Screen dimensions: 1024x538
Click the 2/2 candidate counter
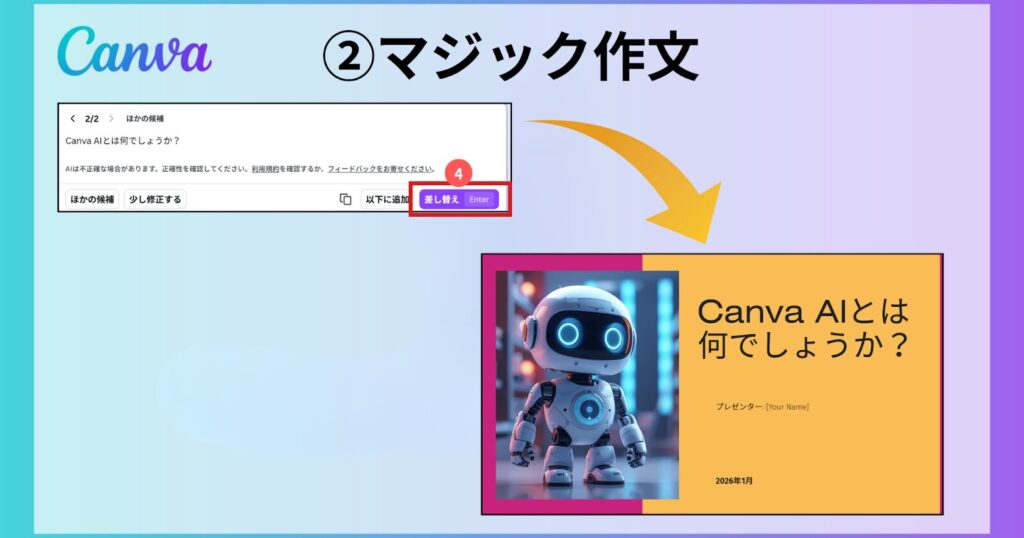tap(91, 118)
